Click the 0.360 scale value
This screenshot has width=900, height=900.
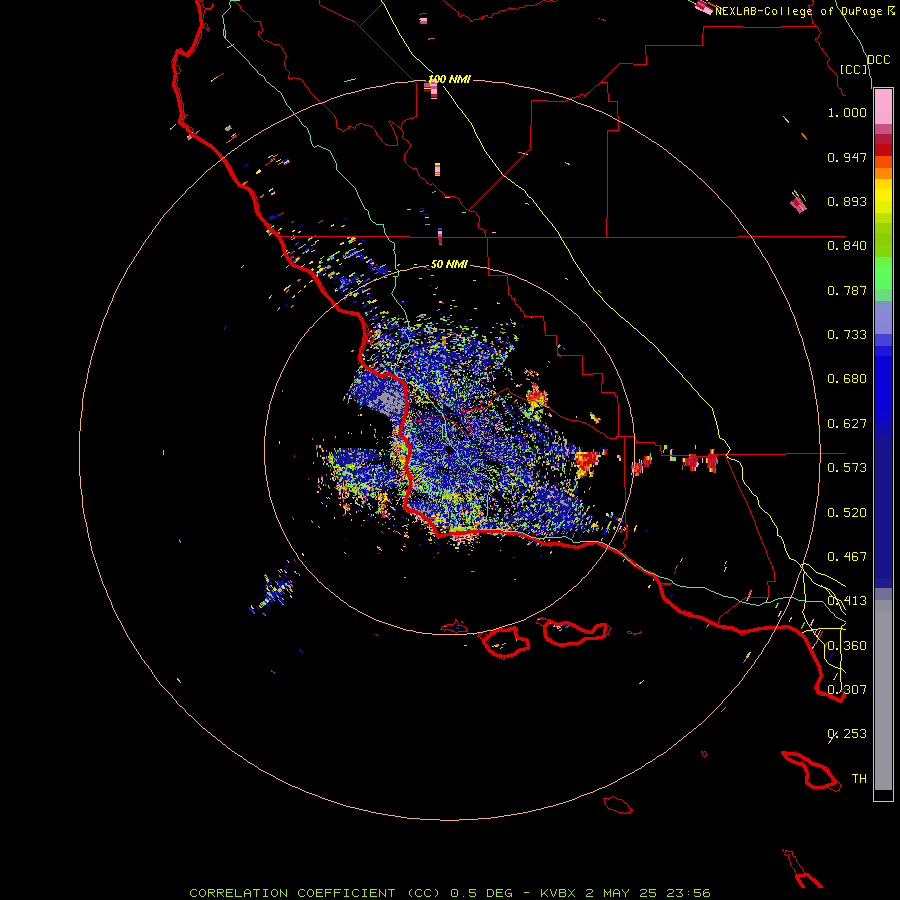tap(847, 646)
